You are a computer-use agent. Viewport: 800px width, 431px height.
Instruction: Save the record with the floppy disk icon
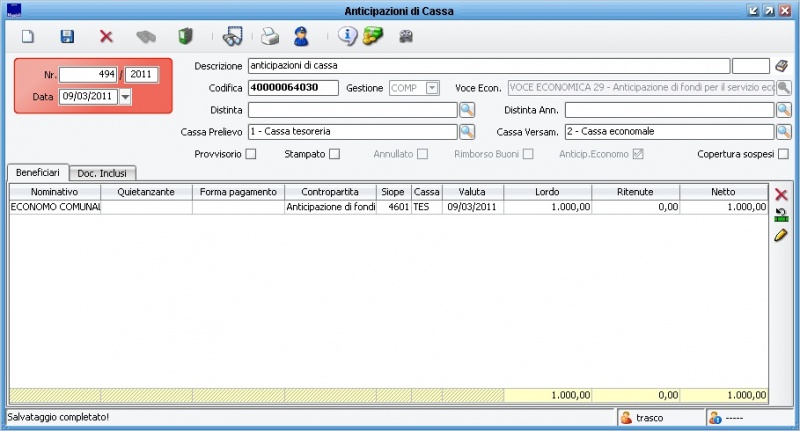tap(67, 37)
